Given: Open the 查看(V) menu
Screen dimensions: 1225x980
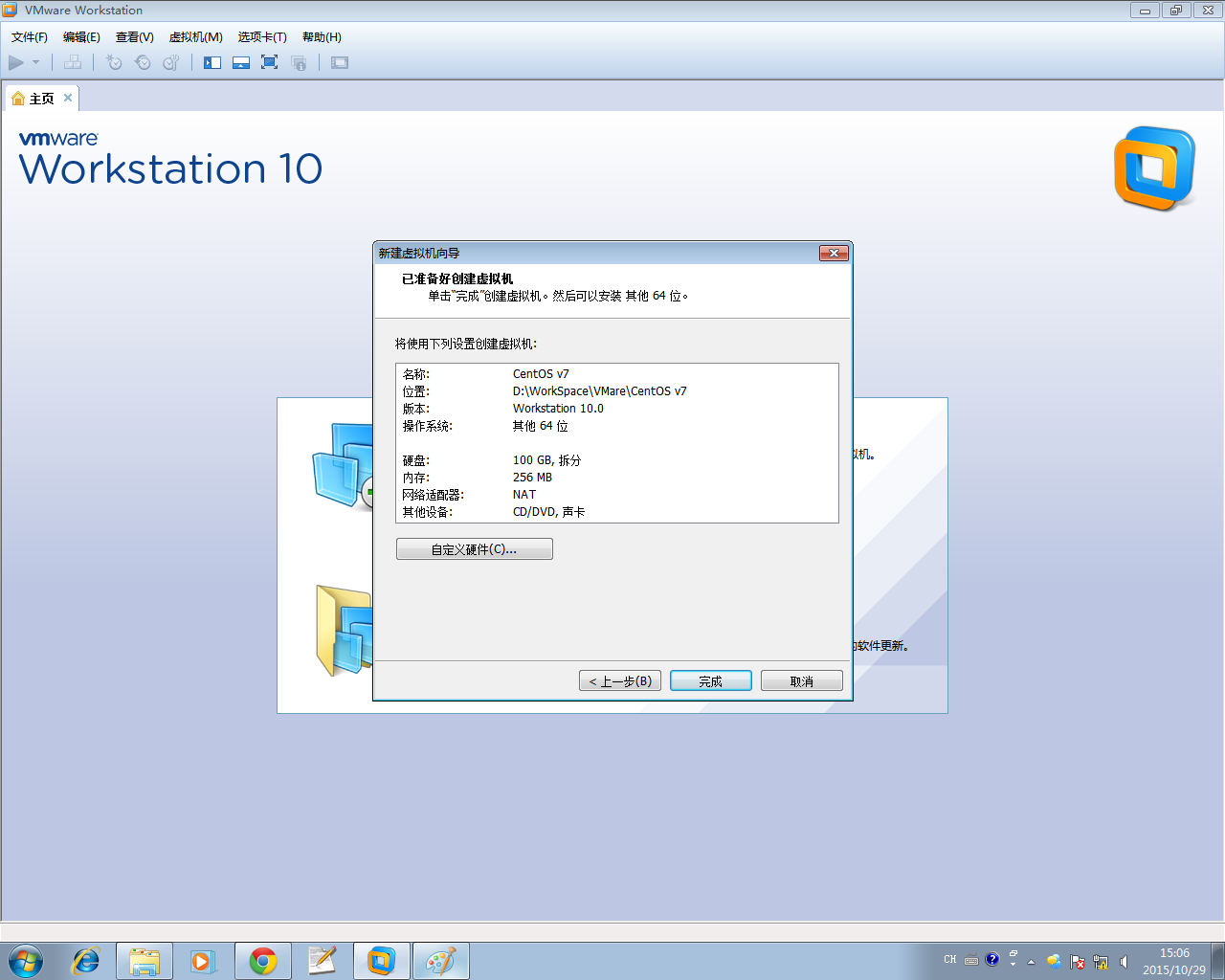Looking at the screenshot, I should pyautogui.click(x=135, y=37).
